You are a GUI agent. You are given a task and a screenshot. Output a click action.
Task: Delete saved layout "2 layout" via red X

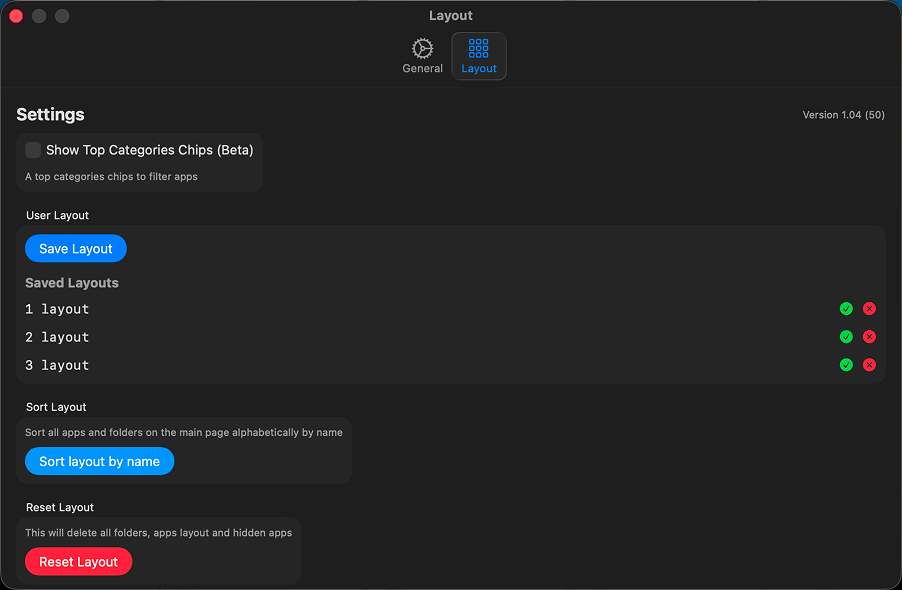[x=869, y=337]
